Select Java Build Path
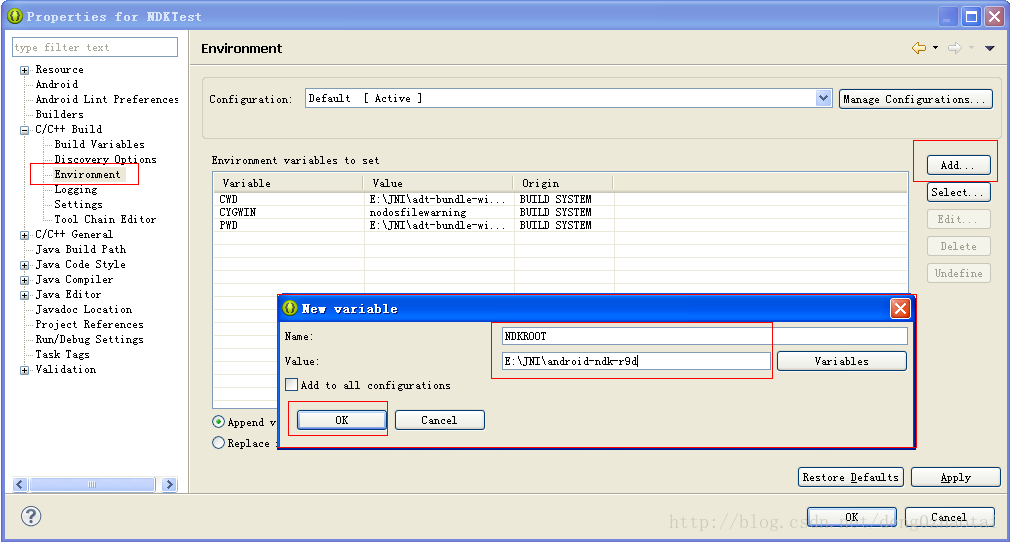 (81, 249)
